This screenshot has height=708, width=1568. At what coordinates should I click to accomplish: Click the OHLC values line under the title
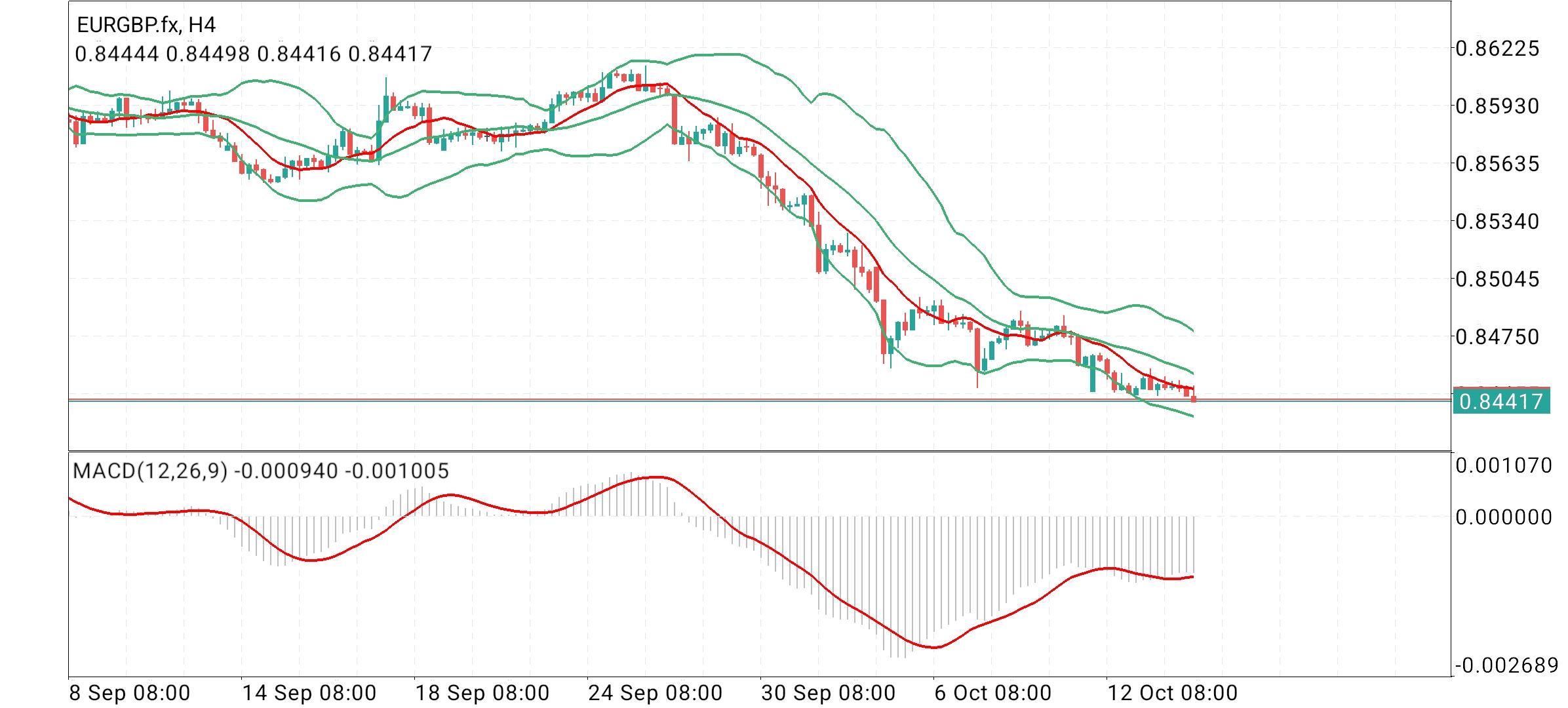[254, 54]
